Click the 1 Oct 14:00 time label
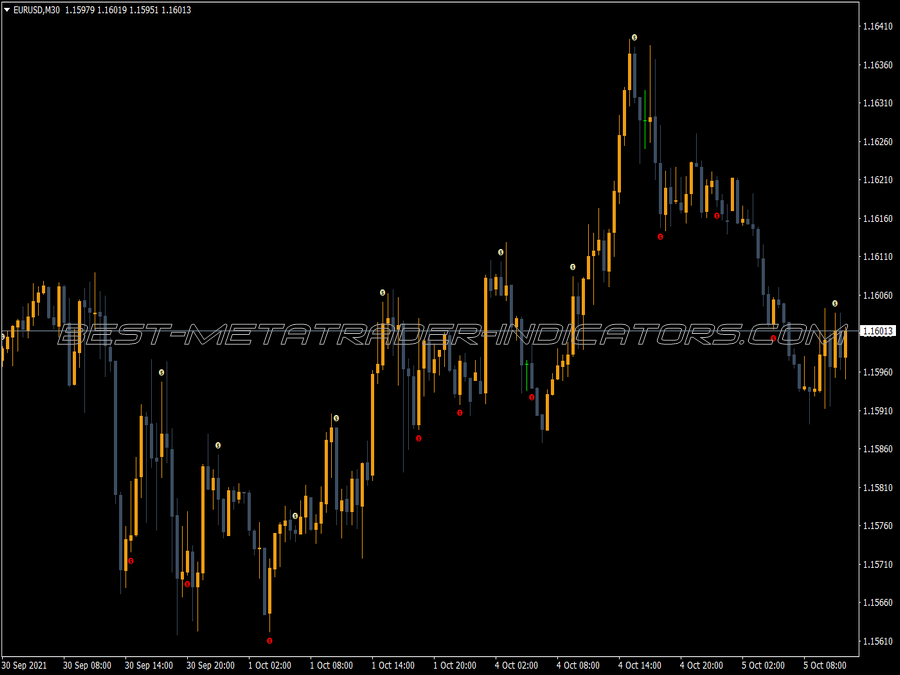Image resolution: width=900 pixels, height=675 pixels. (x=393, y=665)
